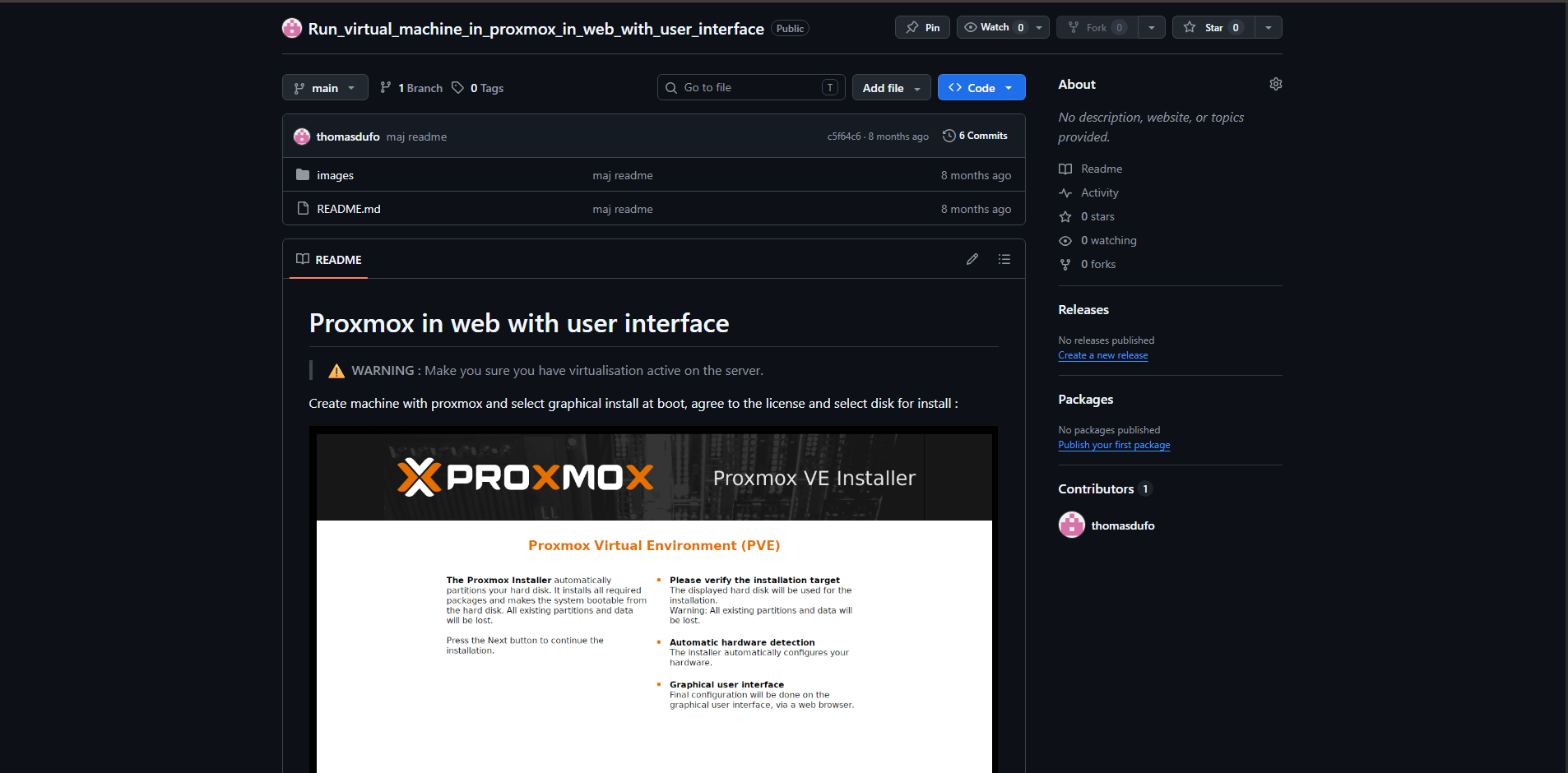The height and width of the screenshot is (773, 1568).
Task: Open the Packages heading link
Action: click(x=1086, y=399)
